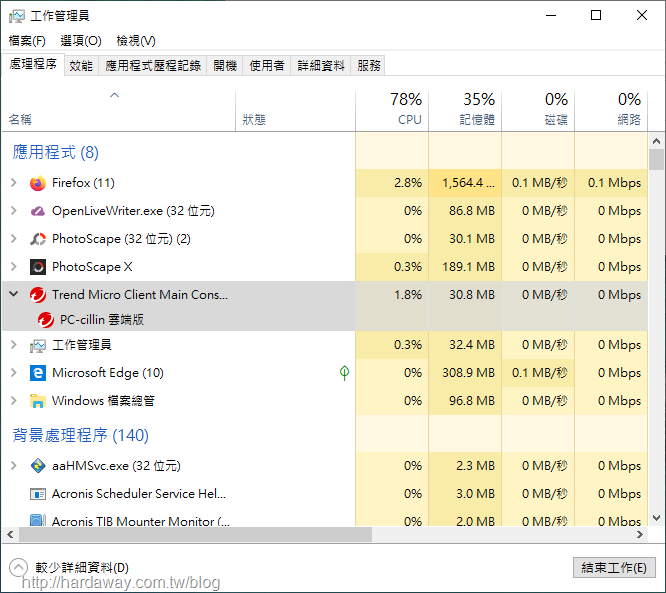Open the 檢視(V) menu

point(136,41)
